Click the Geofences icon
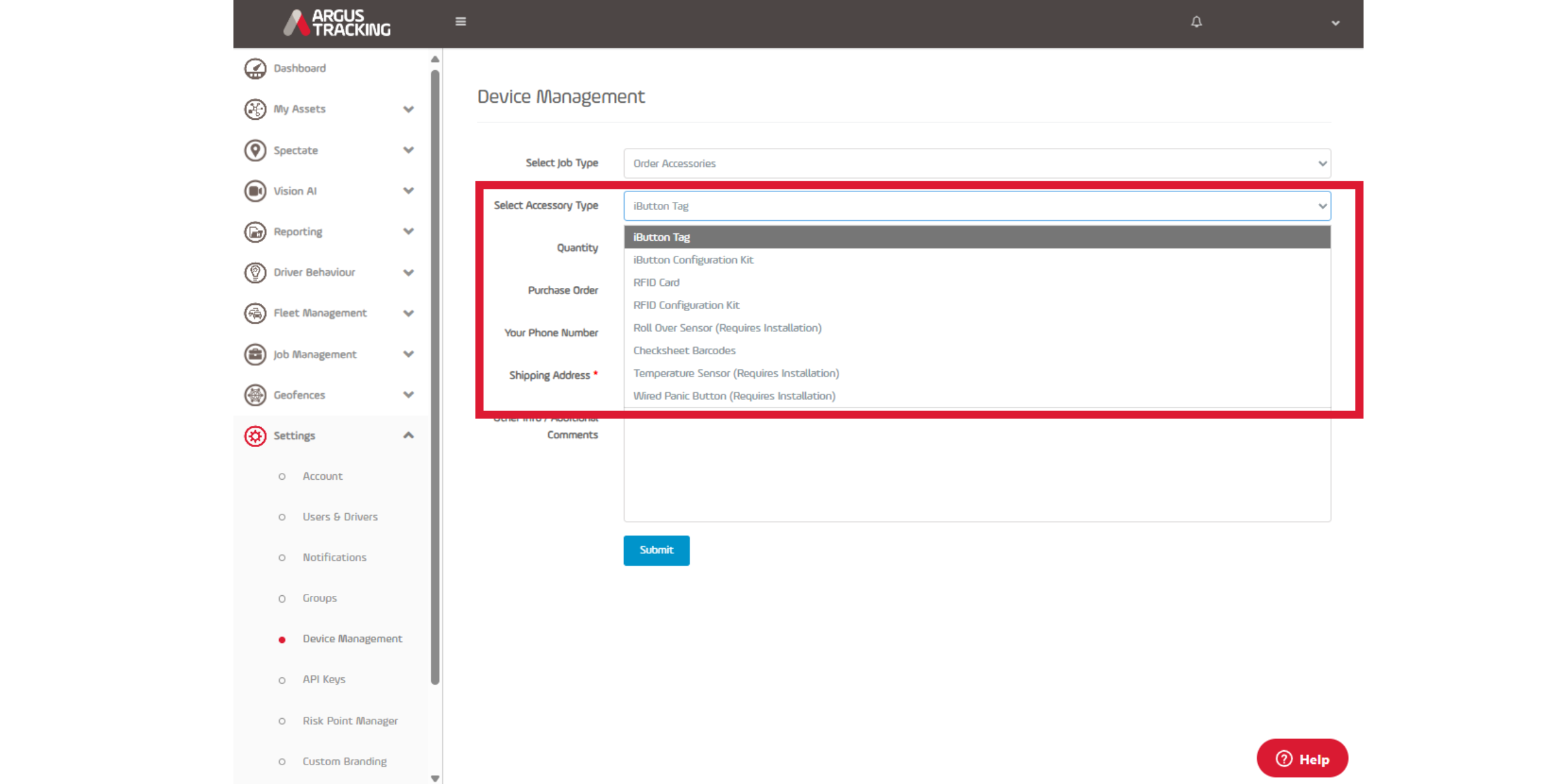The height and width of the screenshot is (784, 1568). pyautogui.click(x=255, y=395)
